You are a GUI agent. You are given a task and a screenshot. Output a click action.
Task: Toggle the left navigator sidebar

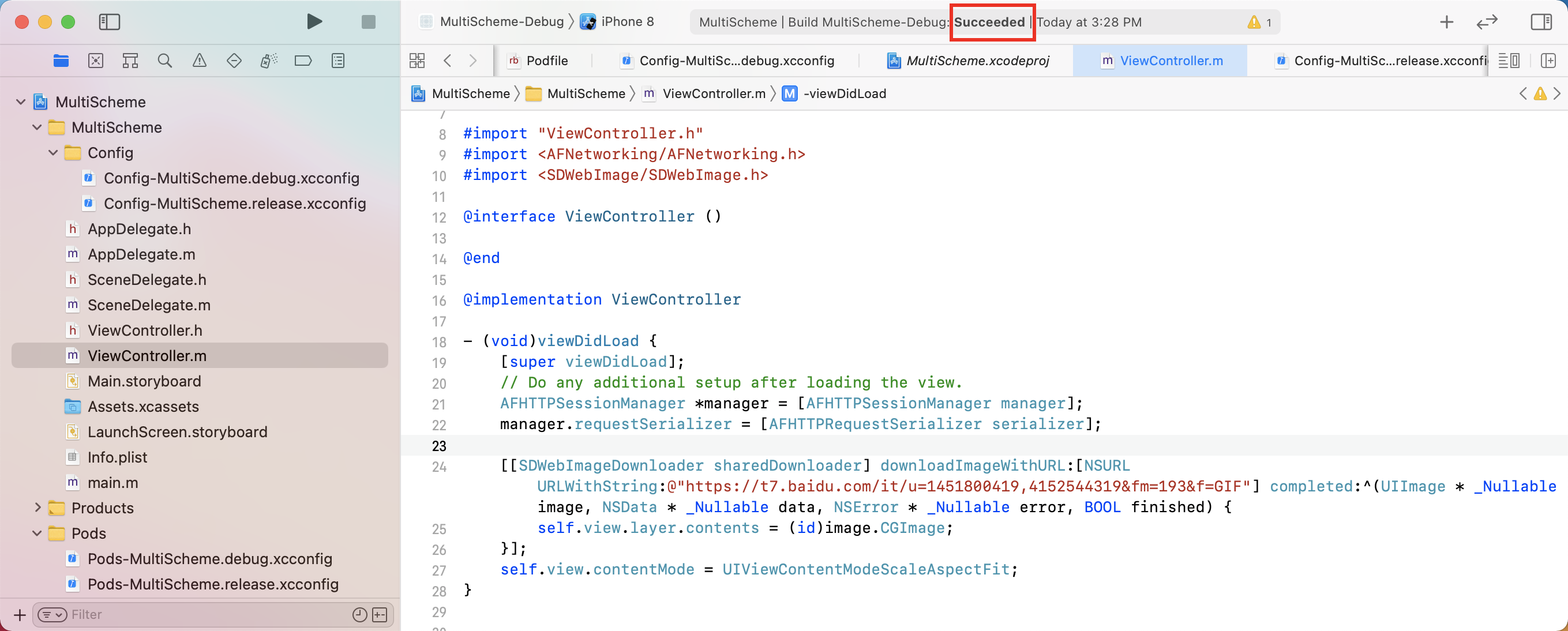[x=110, y=22]
